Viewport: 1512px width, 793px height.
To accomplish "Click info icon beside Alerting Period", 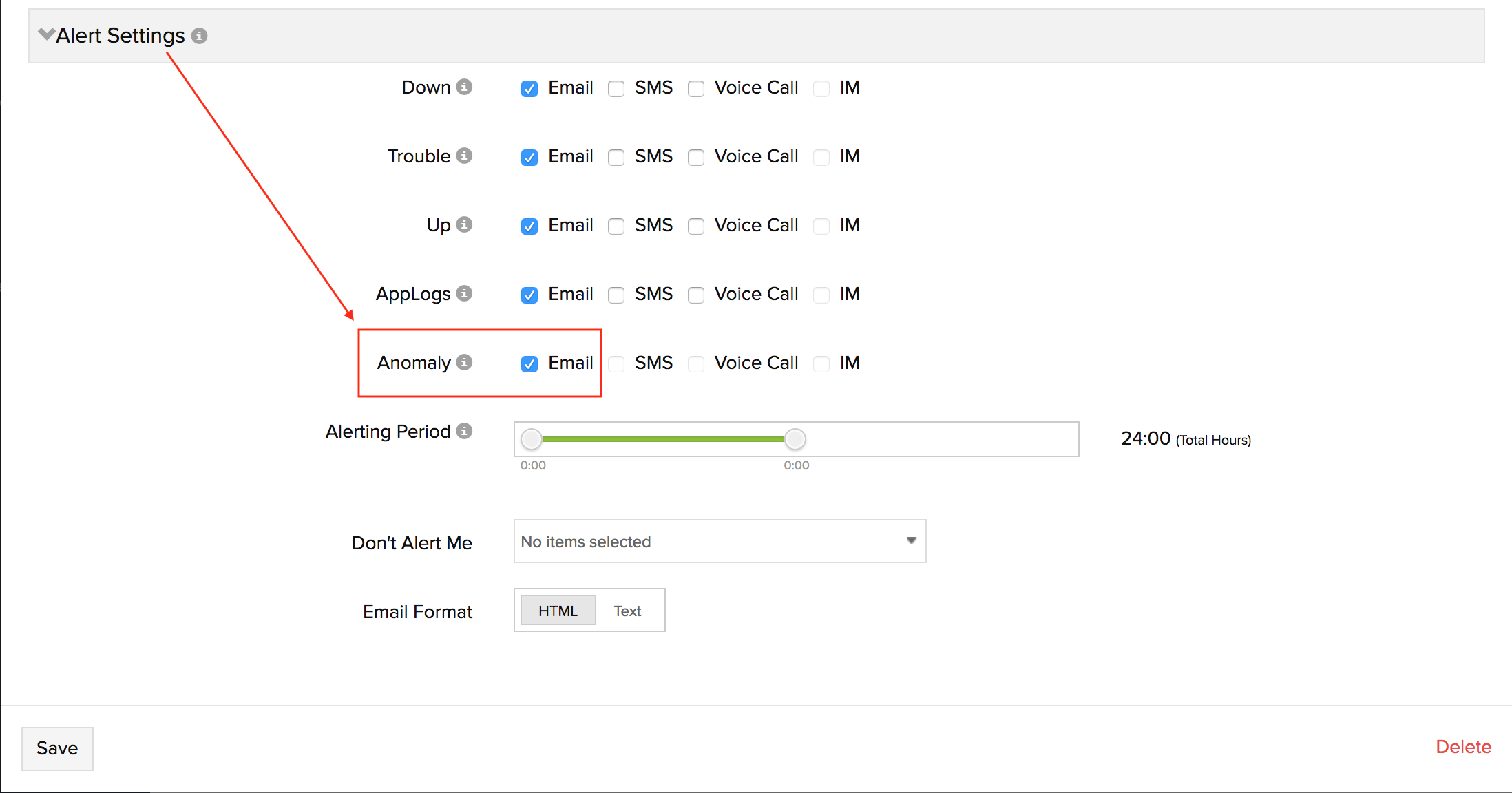I will [x=465, y=431].
